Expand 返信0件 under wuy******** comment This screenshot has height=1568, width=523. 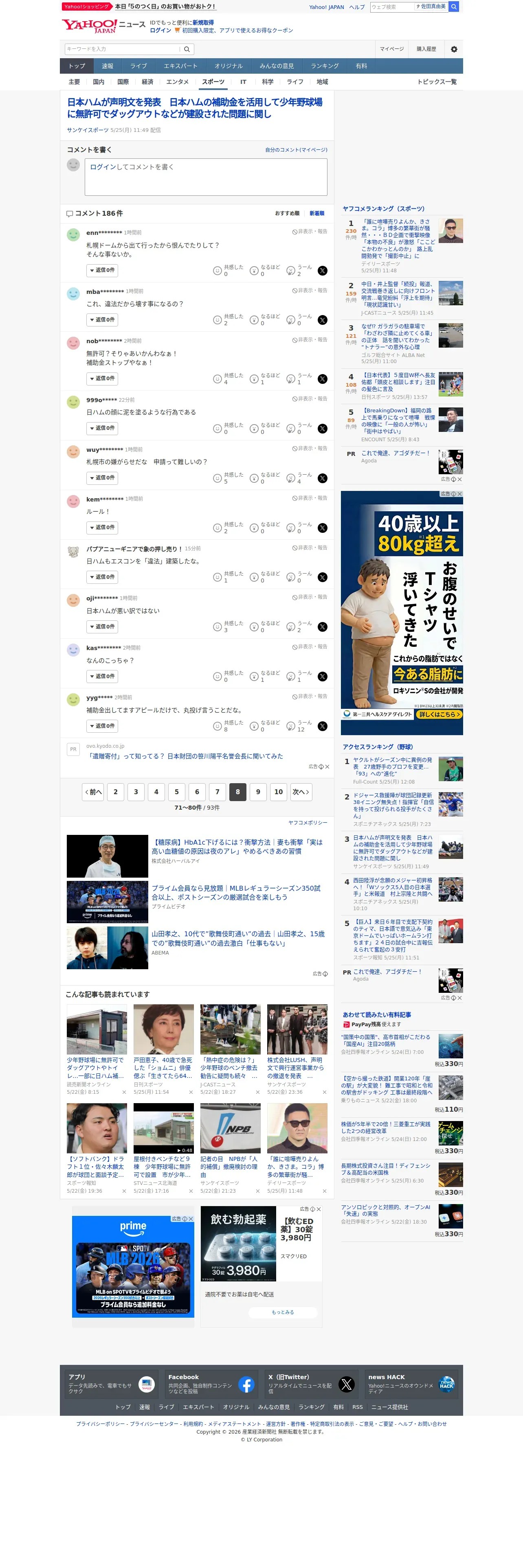click(102, 478)
